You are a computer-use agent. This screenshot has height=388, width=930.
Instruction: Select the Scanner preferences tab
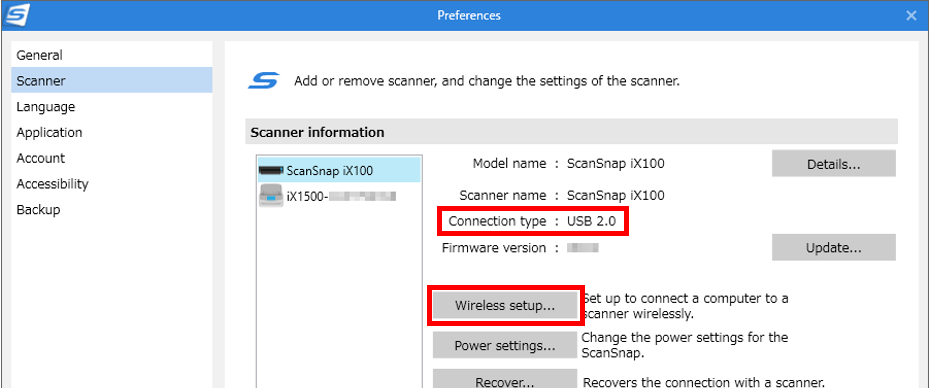point(112,81)
